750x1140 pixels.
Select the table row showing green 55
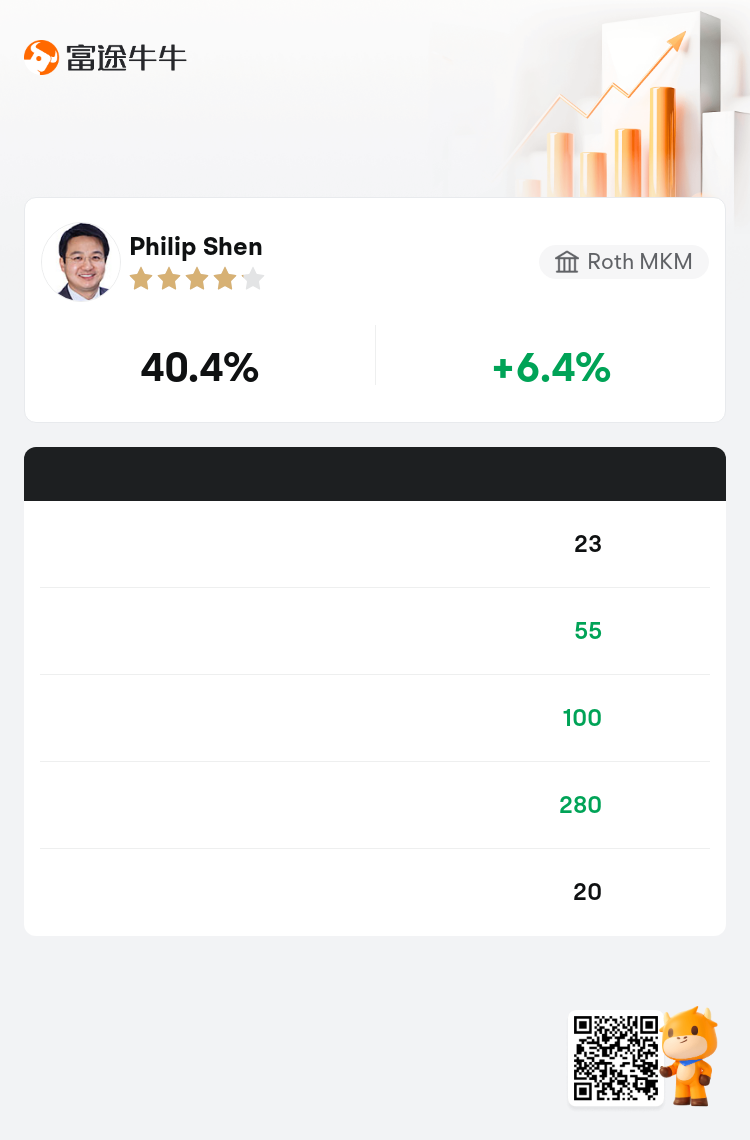click(375, 631)
